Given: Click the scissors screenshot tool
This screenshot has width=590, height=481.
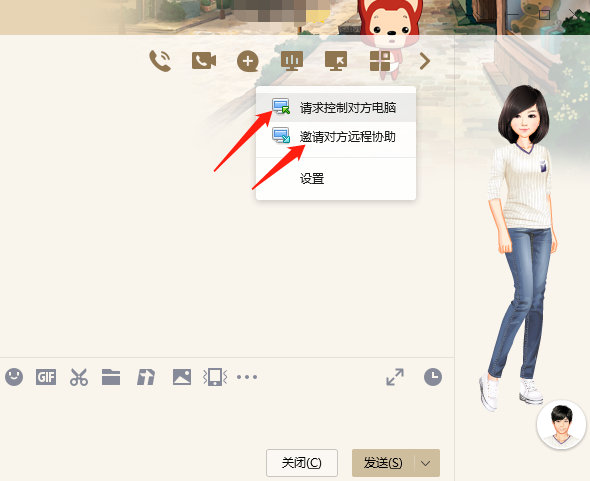Looking at the screenshot, I should pos(79,377).
